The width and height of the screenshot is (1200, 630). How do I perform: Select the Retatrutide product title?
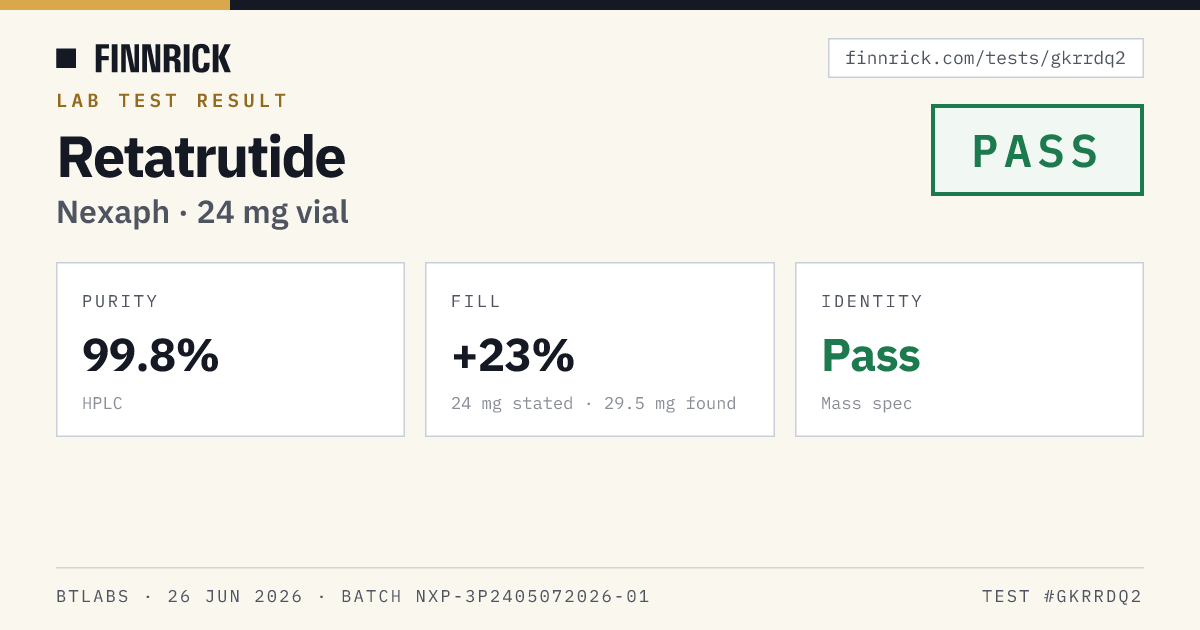pos(201,157)
